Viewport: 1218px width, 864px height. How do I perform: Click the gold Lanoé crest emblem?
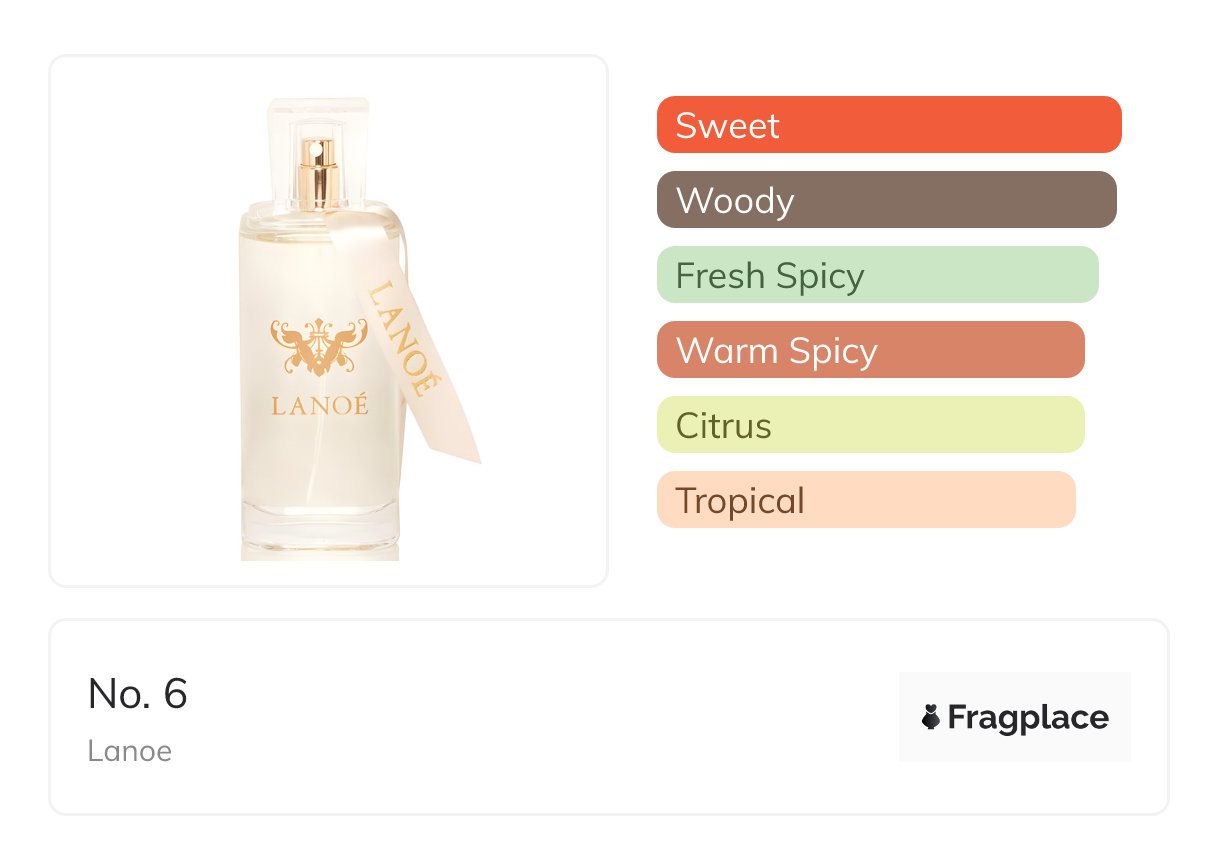pyautogui.click(x=319, y=347)
